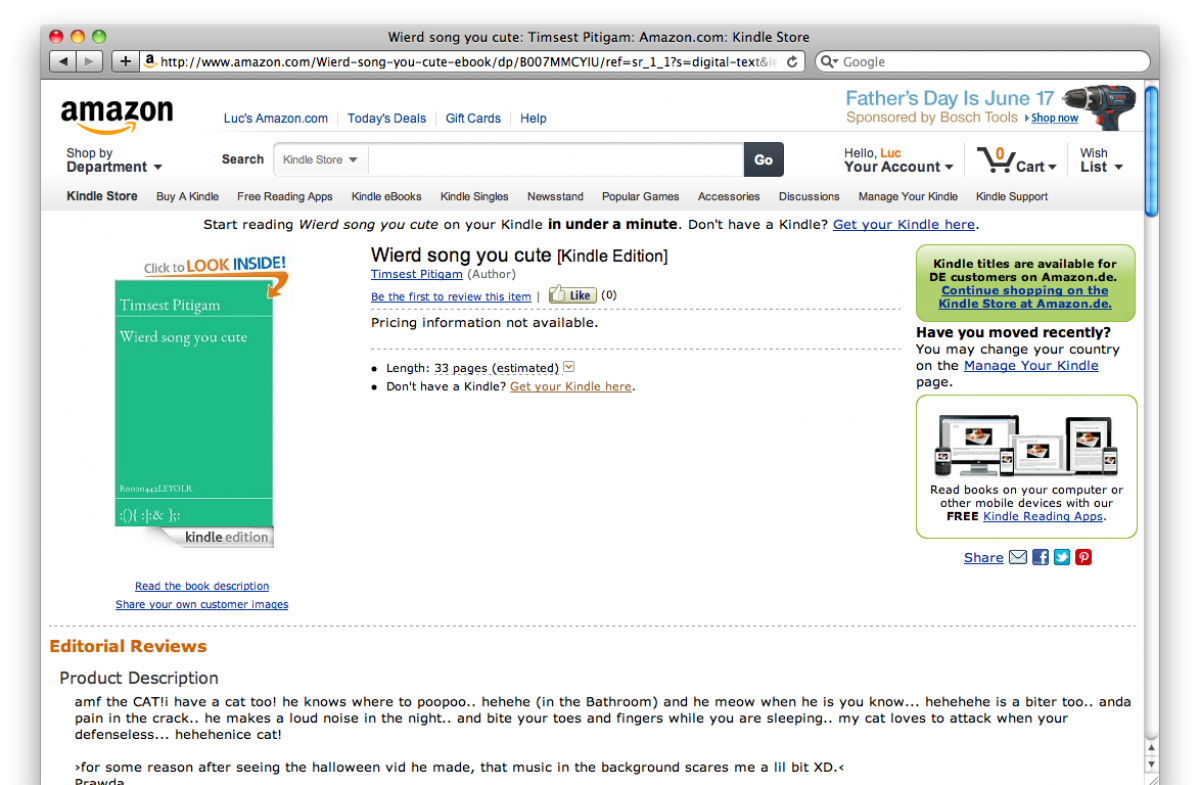This screenshot has height=785, width=1200.
Task: Share on Twitter icon
Action: click(x=1062, y=557)
